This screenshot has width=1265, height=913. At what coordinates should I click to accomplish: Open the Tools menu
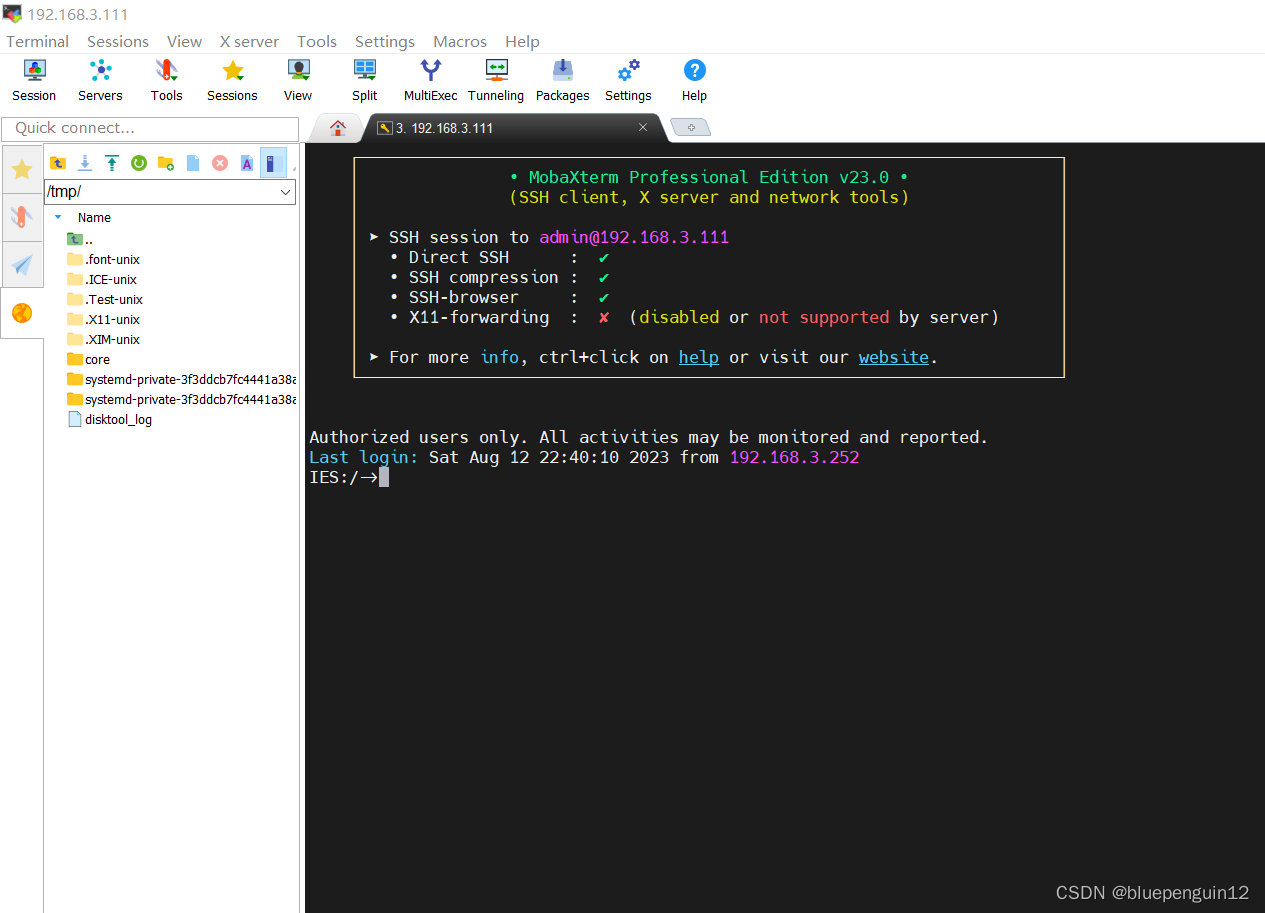pyautogui.click(x=317, y=41)
